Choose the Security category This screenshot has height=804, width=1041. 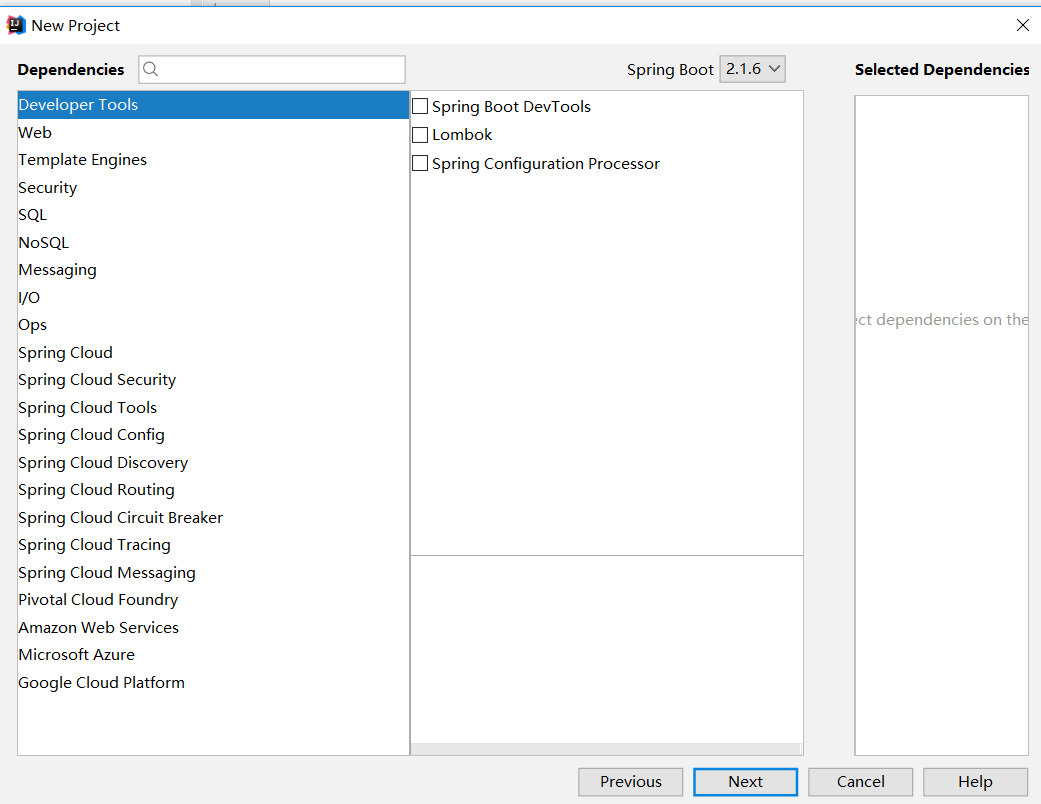click(47, 188)
